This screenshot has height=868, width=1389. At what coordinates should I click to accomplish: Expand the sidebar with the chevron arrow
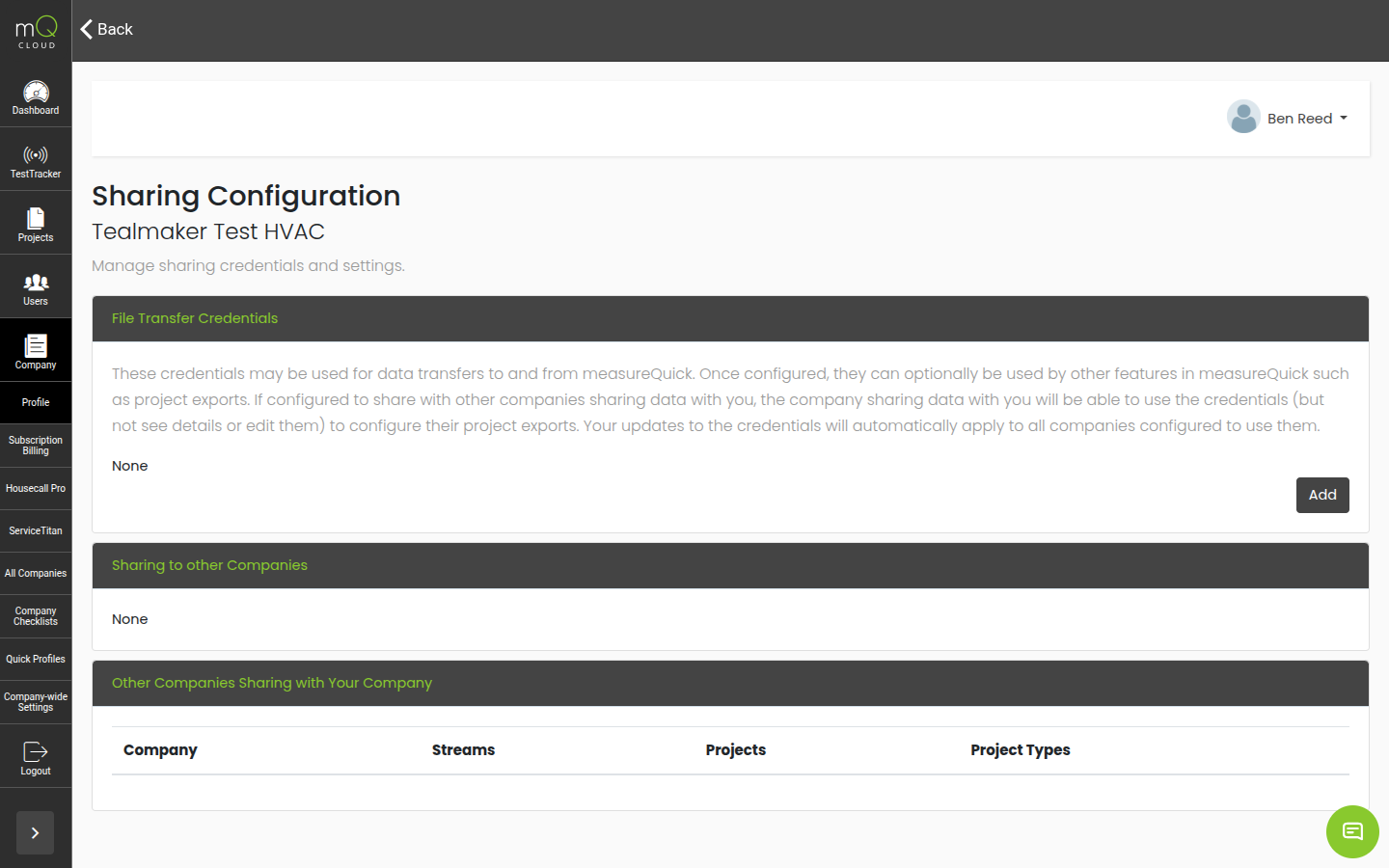click(x=35, y=832)
